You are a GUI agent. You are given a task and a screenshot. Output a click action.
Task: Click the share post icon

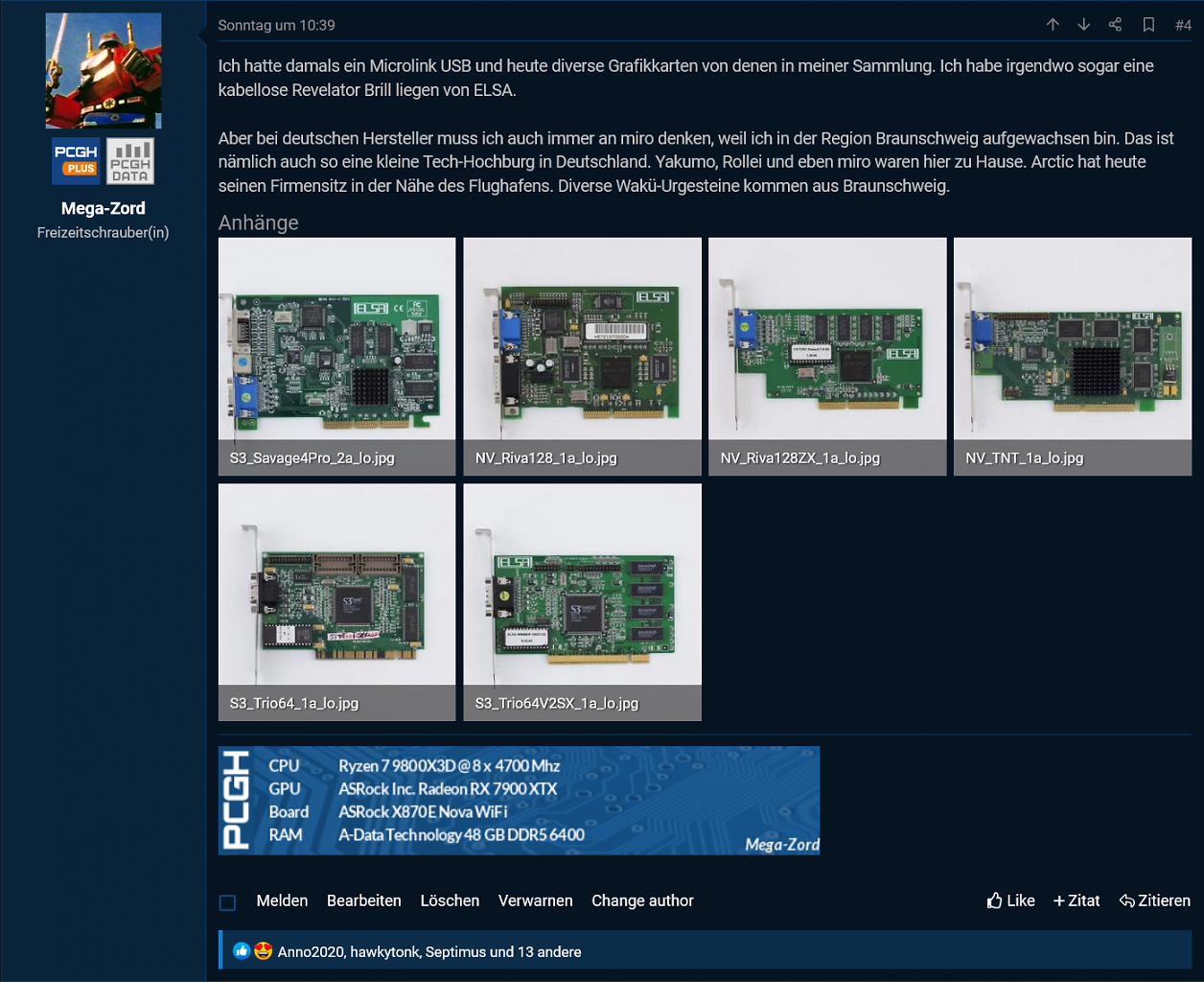[1115, 25]
